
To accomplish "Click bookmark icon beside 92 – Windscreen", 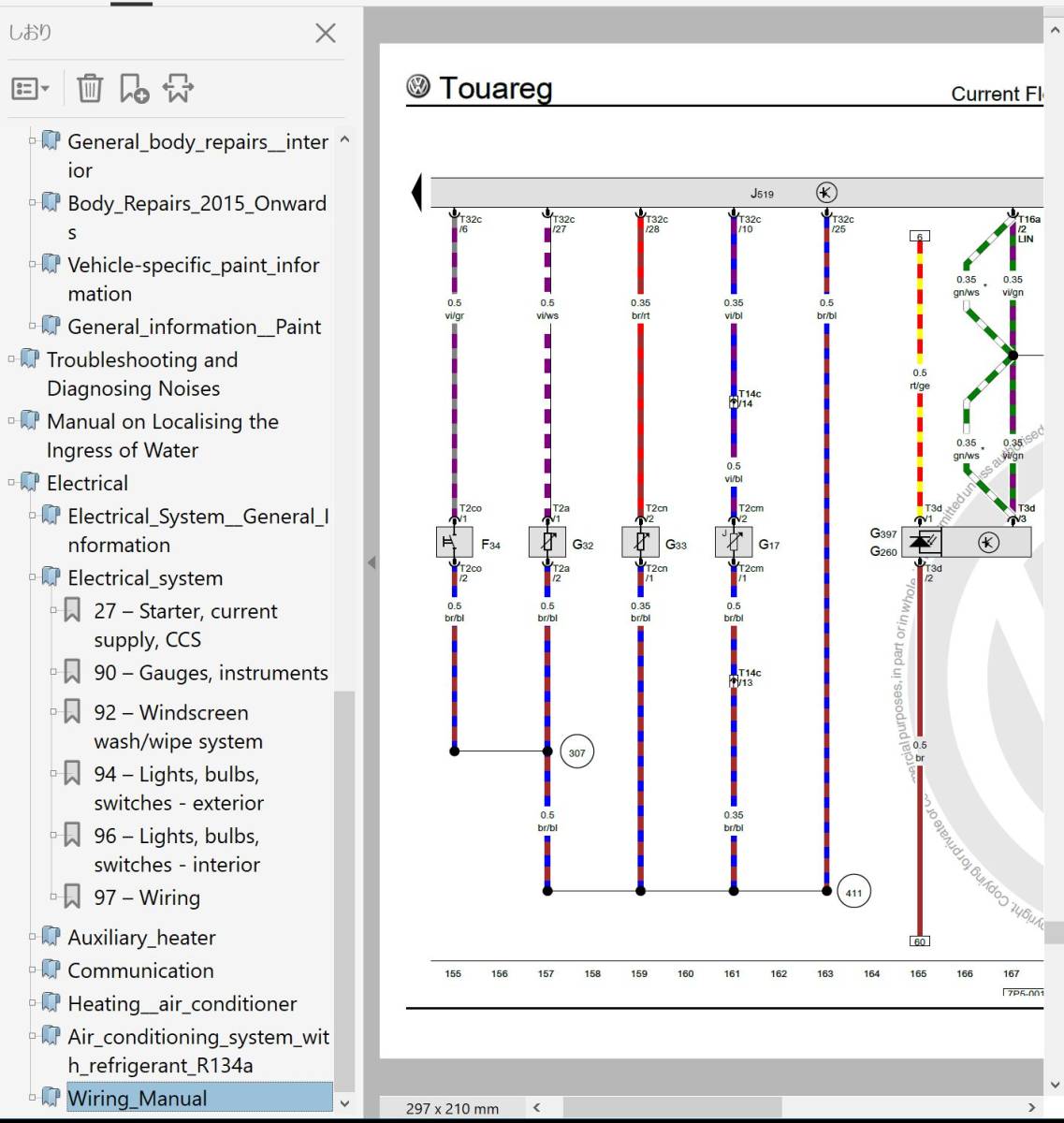I will coord(72,711).
